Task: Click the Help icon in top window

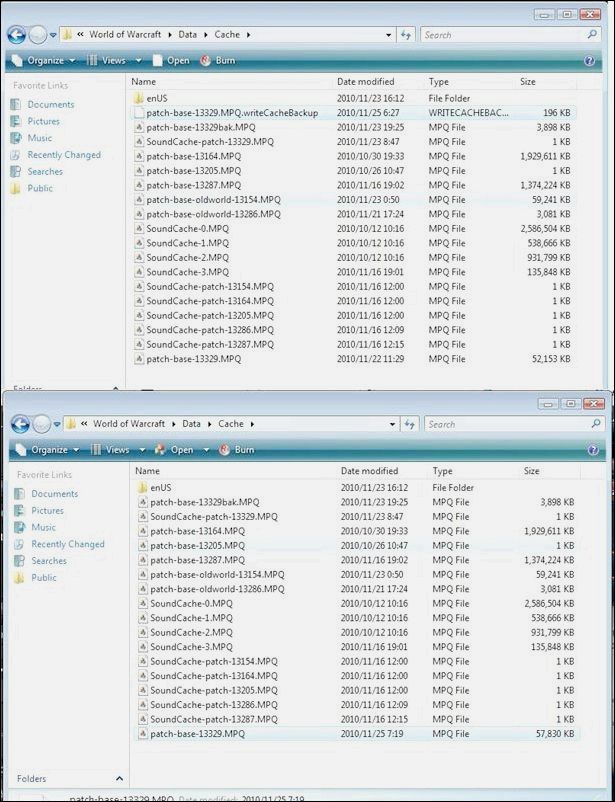Action: 589,61
